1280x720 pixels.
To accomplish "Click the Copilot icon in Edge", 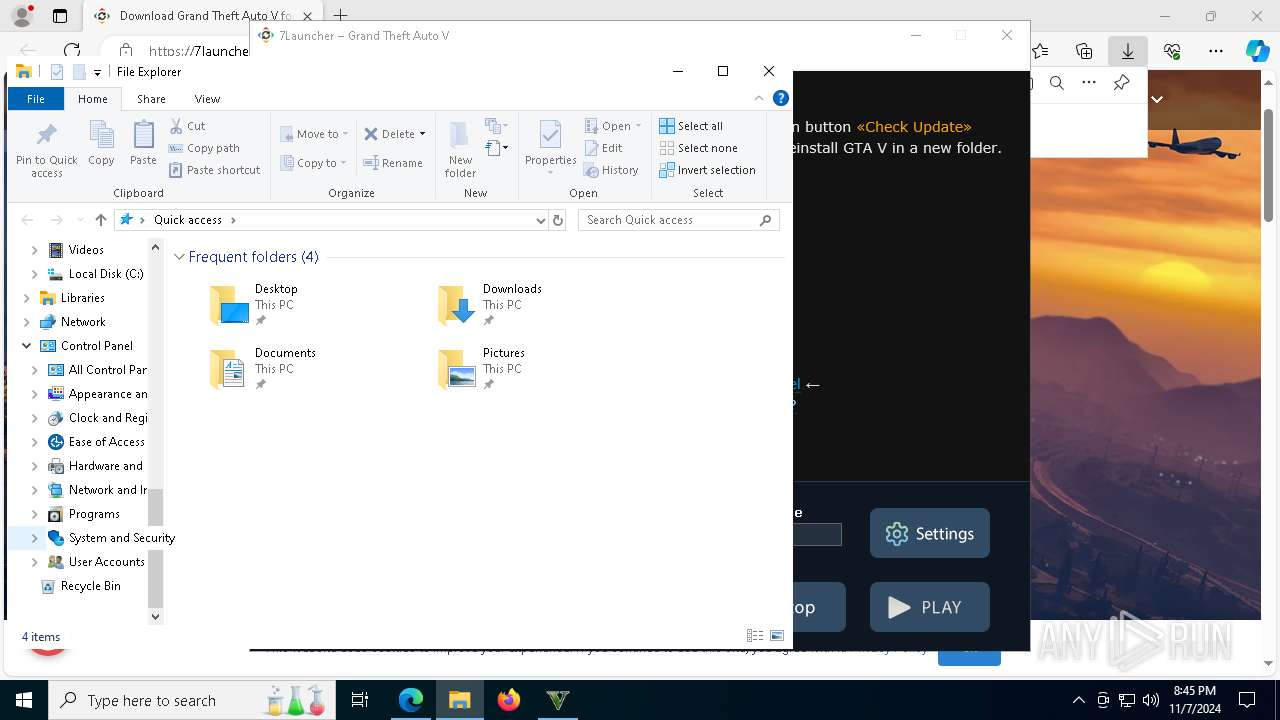I will point(1257,50).
